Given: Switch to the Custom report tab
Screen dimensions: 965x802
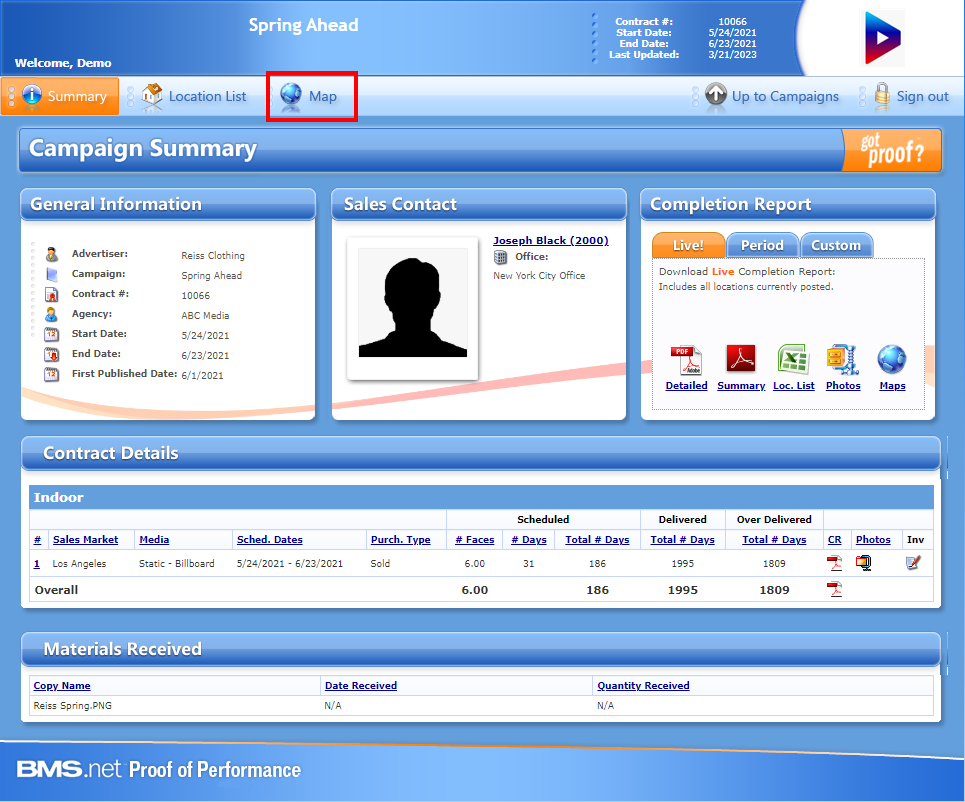Looking at the screenshot, I should pyautogui.click(x=835, y=245).
